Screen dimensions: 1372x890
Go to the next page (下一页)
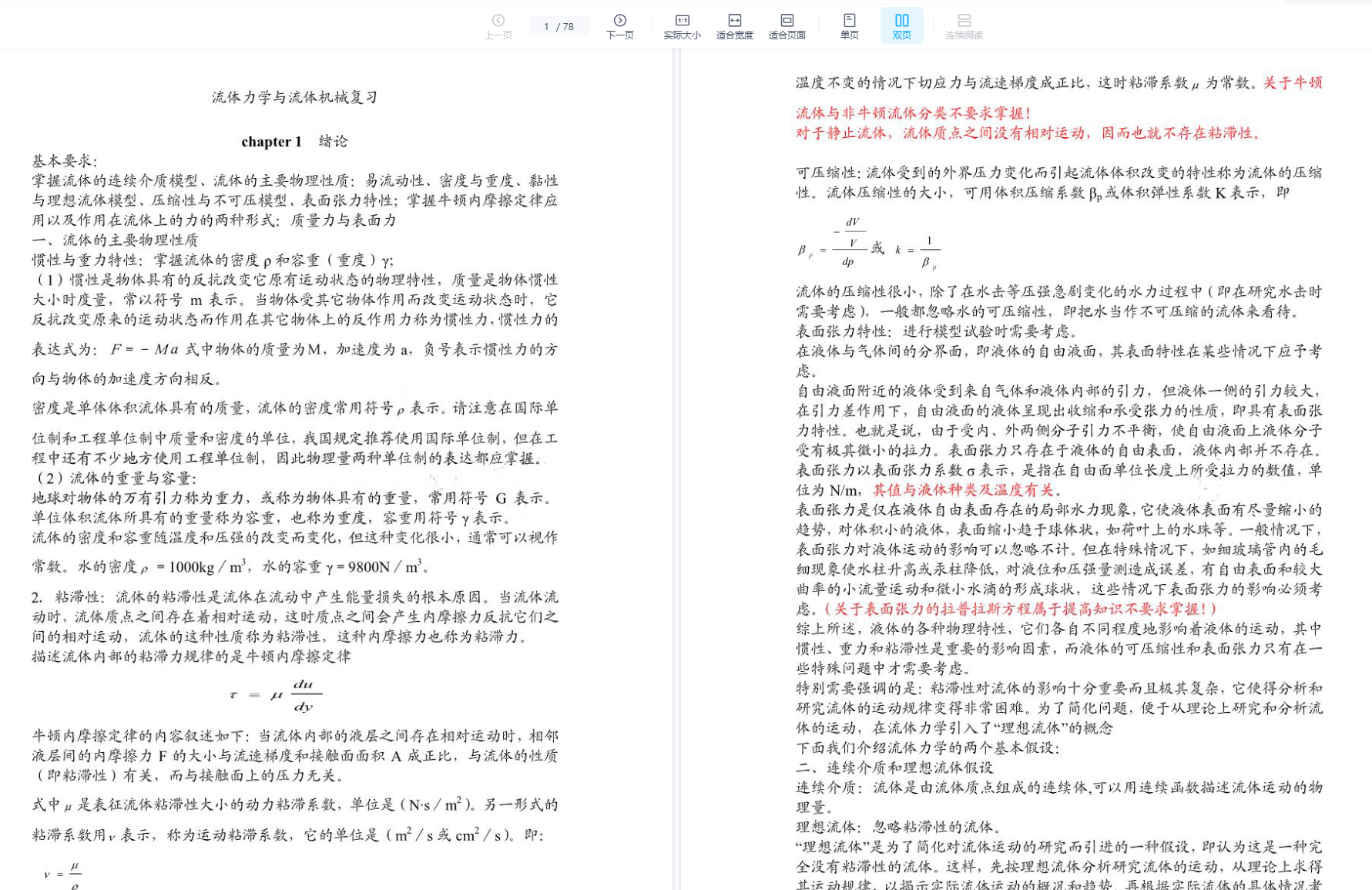pos(619,25)
